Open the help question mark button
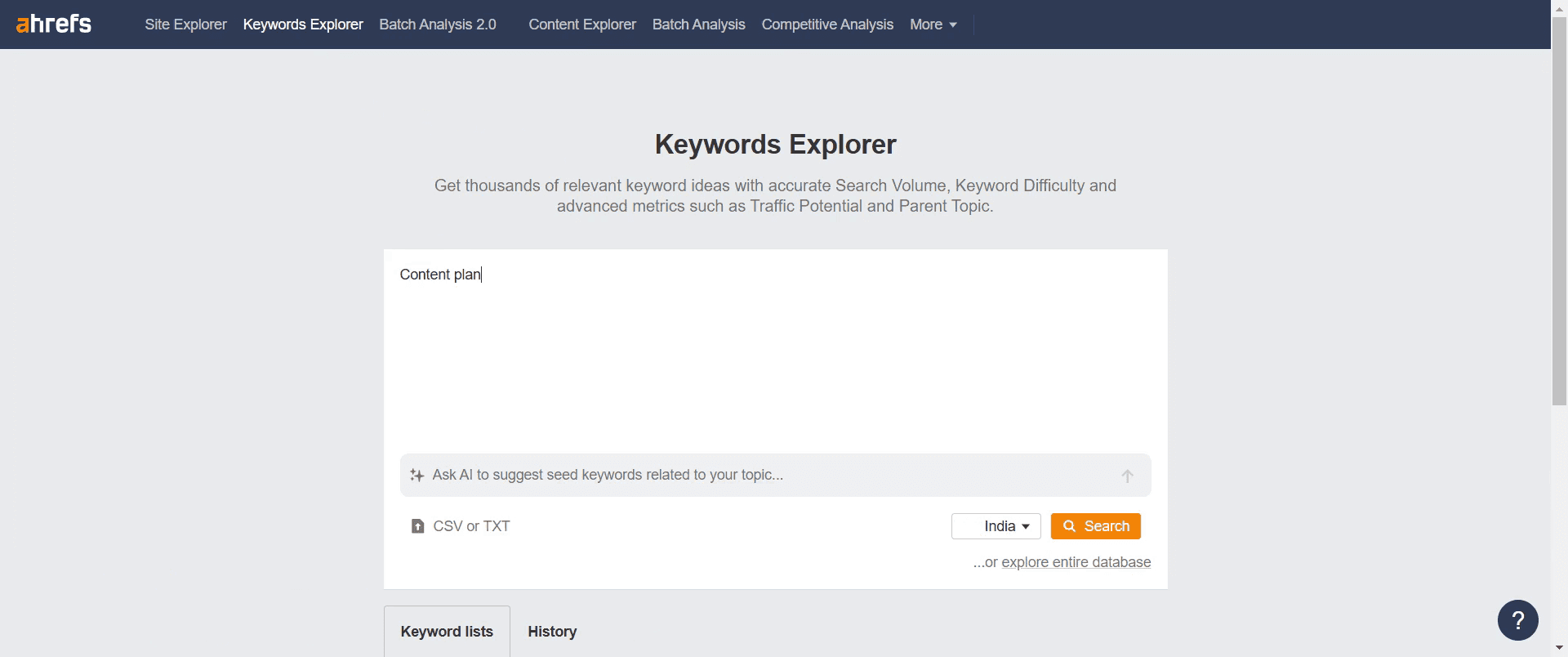 pos(1517,620)
